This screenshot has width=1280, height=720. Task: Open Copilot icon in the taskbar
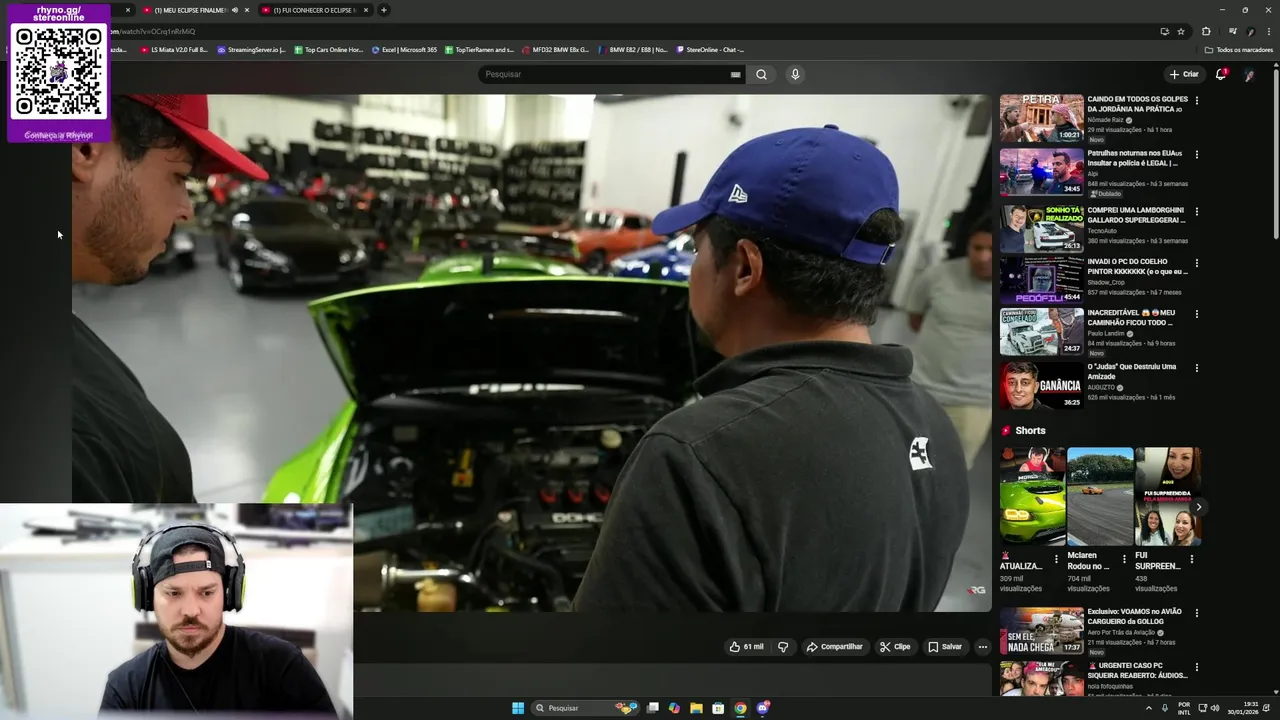[674, 708]
